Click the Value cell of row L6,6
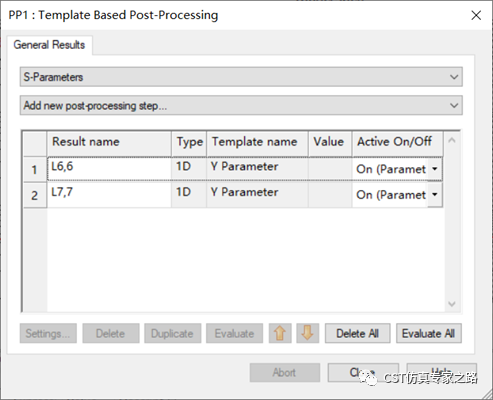 (x=330, y=169)
